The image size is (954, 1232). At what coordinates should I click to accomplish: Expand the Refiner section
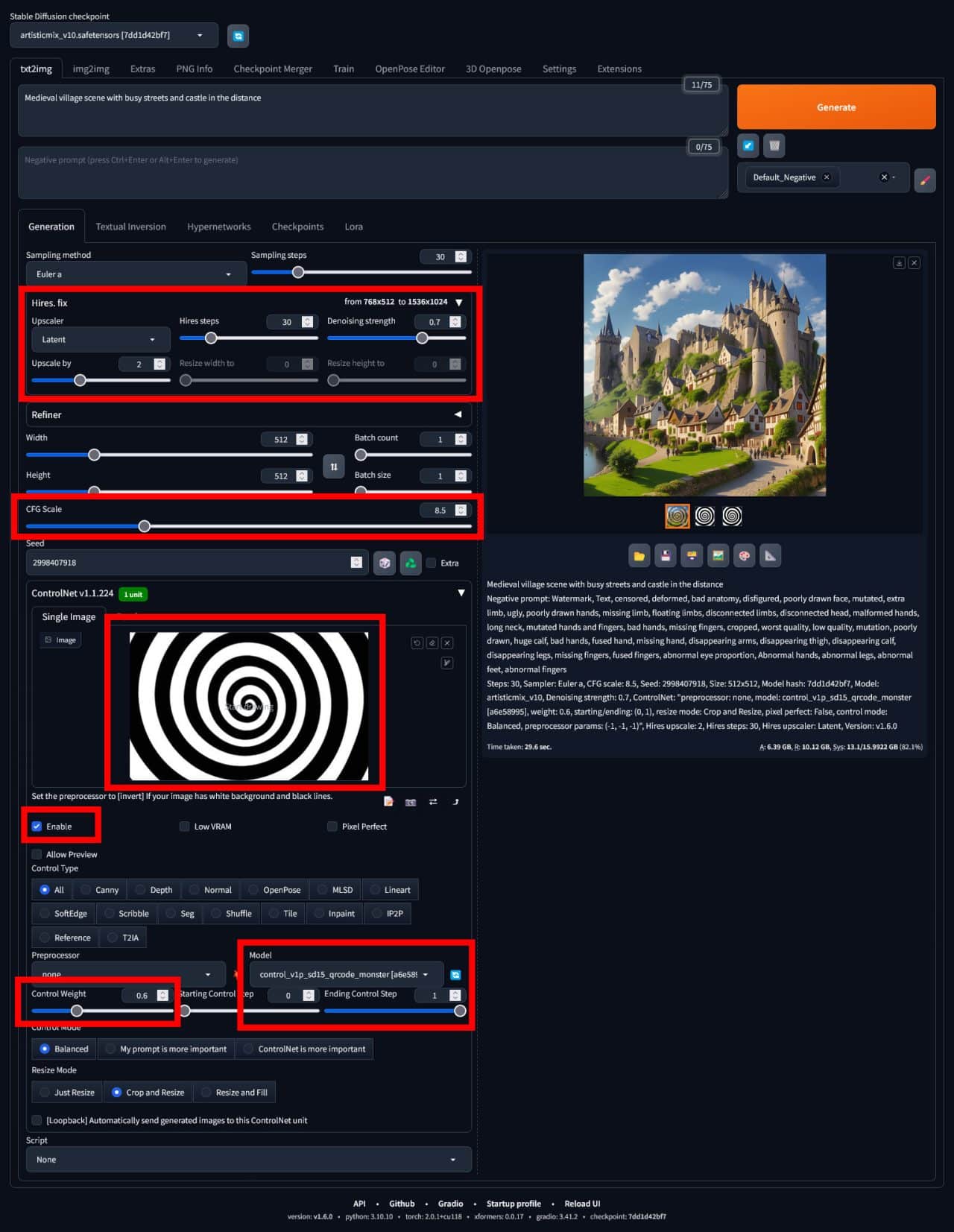tap(458, 414)
